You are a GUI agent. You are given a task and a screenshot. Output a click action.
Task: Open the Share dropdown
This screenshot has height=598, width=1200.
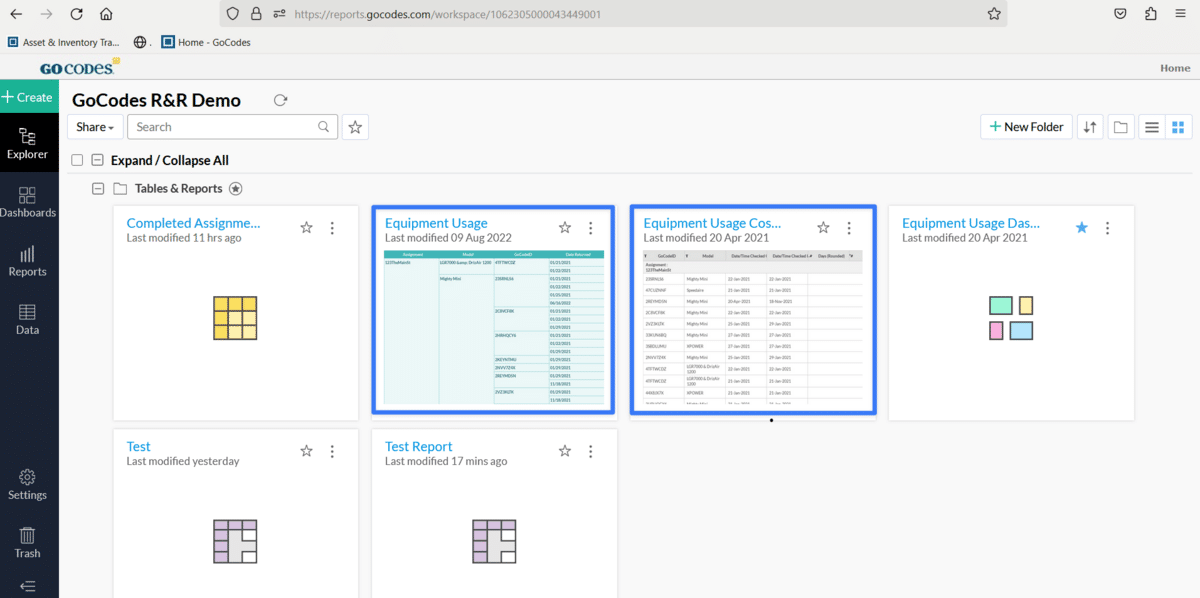[x=95, y=127]
